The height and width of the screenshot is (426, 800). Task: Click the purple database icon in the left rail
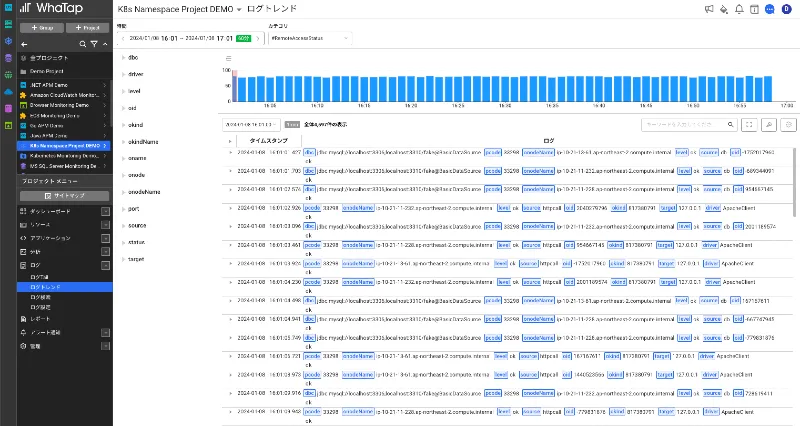[x=8, y=58]
